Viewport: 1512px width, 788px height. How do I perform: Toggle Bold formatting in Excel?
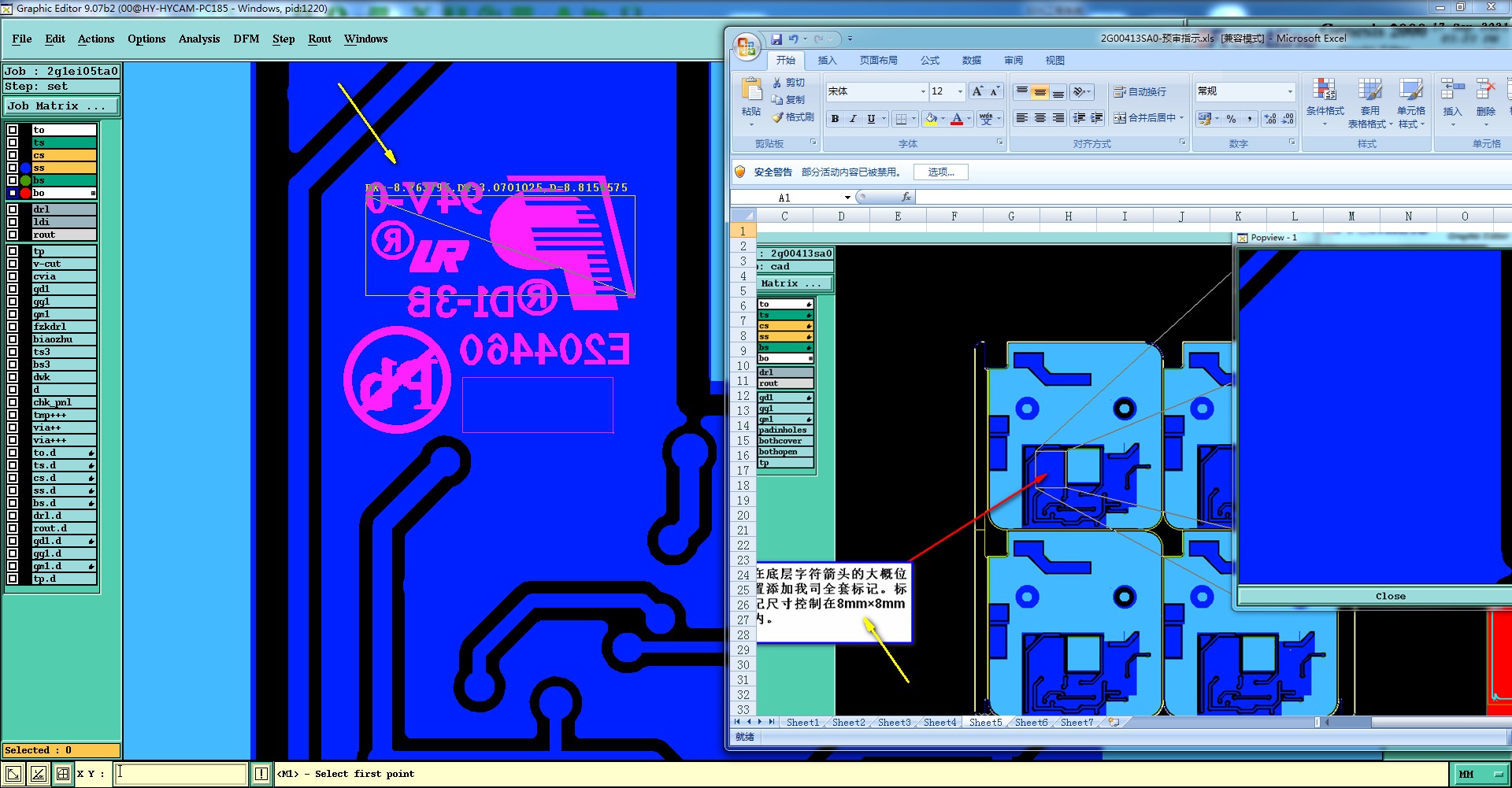coord(835,119)
